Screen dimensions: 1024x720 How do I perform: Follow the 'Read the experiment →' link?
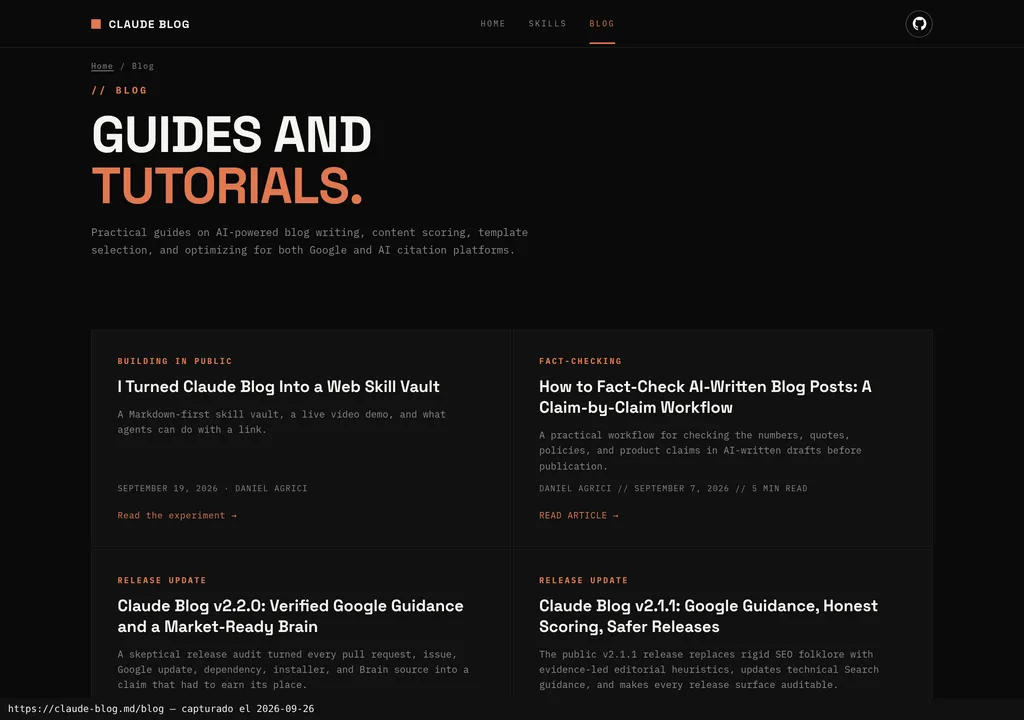coord(177,515)
